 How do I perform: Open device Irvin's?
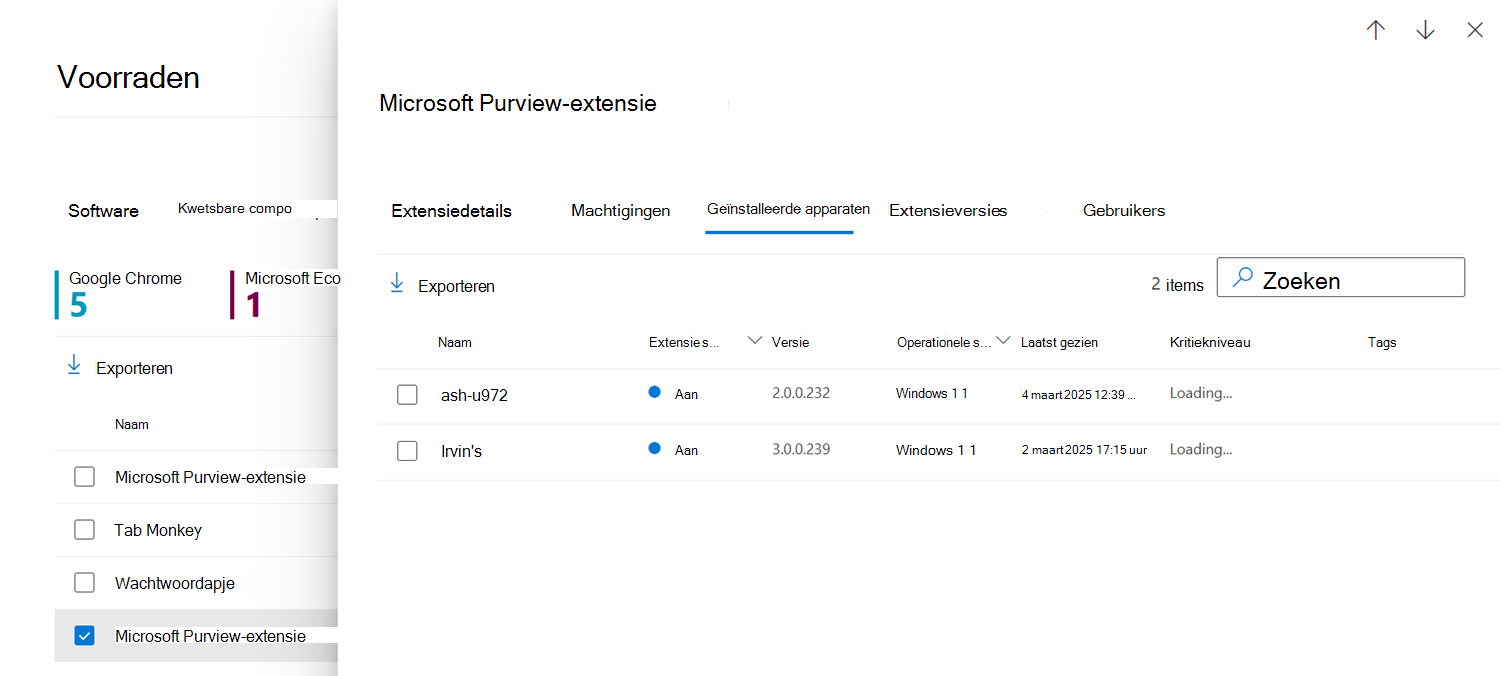click(461, 451)
